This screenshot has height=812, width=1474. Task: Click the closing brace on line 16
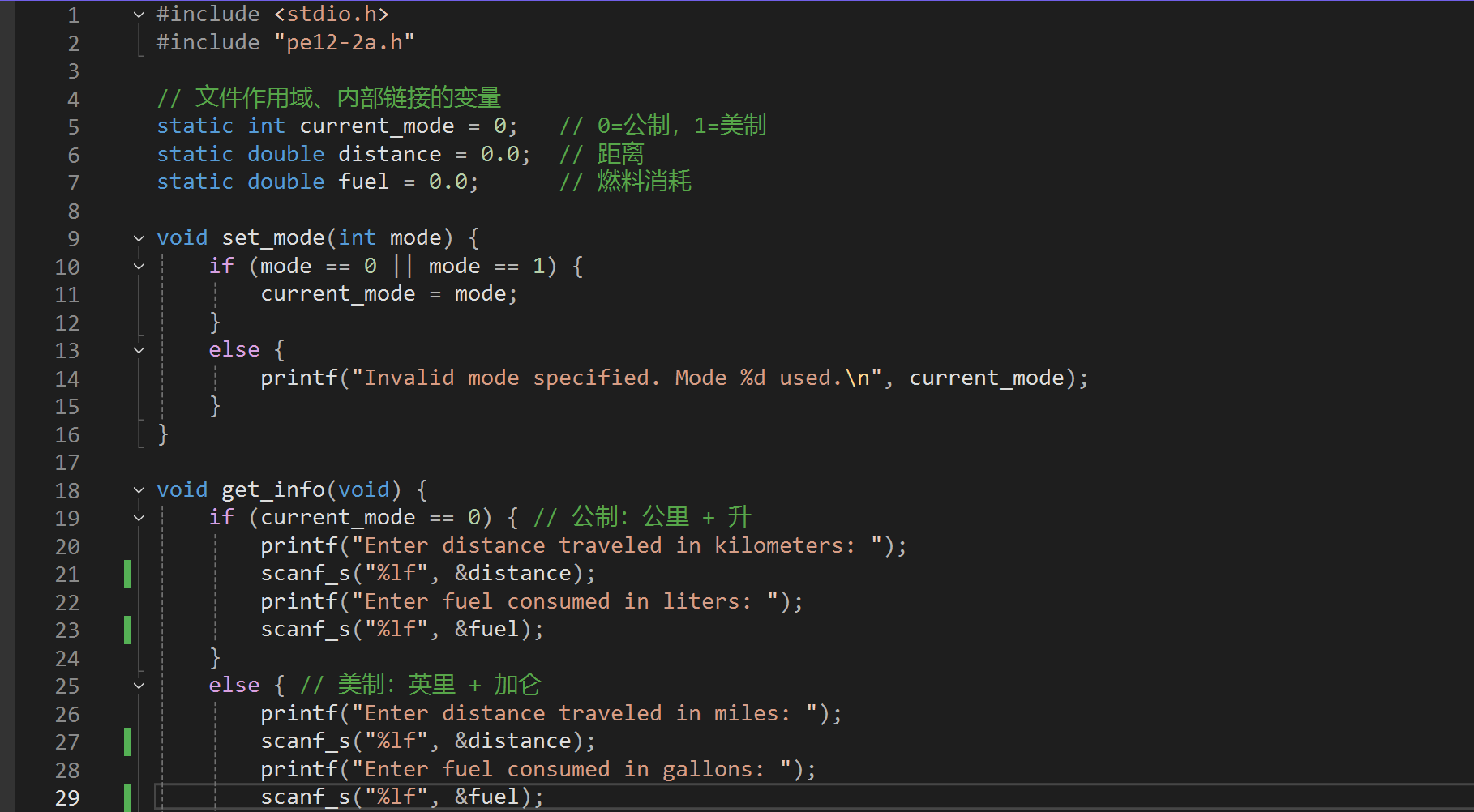pyautogui.click(x=163, y=435)
